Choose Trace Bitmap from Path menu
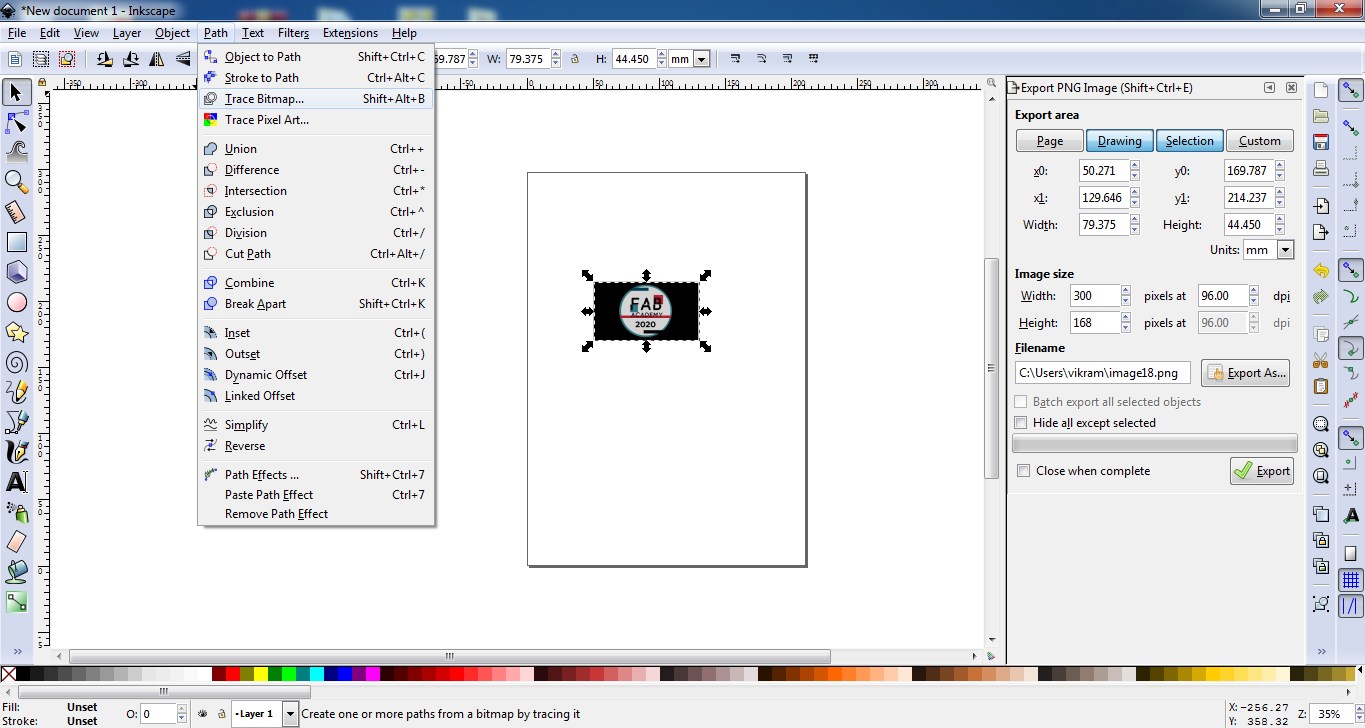1365x728 pixels. pos(316,99)
